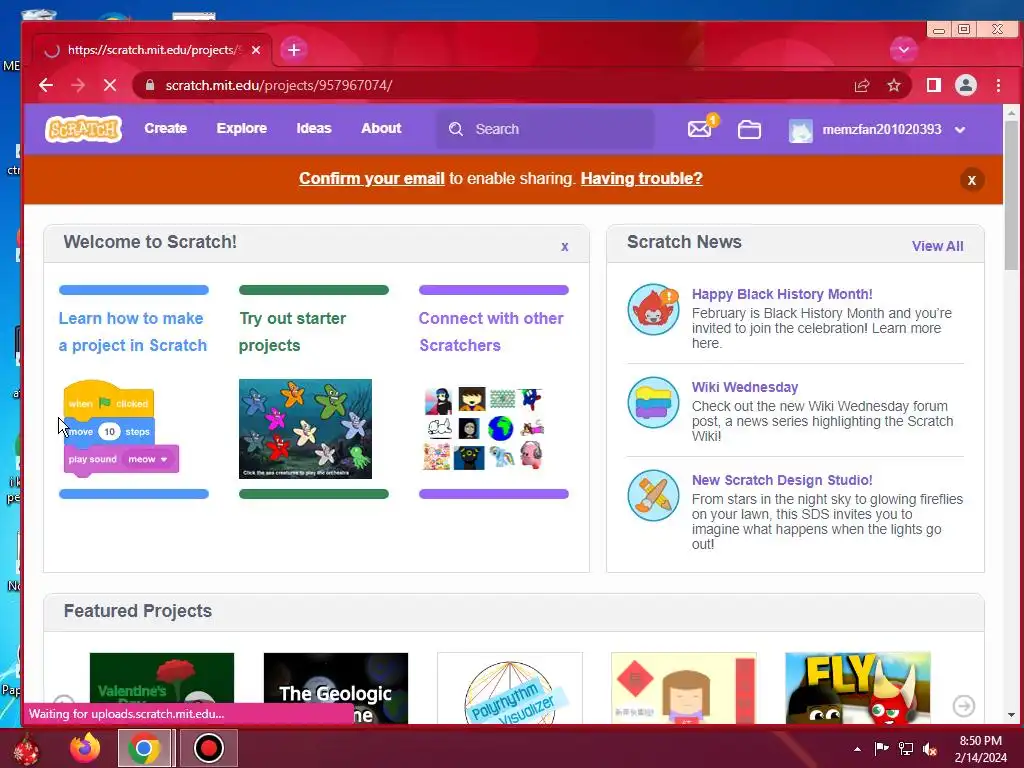Viewport: 1024px width, 768px height.
Task: Open the Create menu
Action: pos(165,129)
